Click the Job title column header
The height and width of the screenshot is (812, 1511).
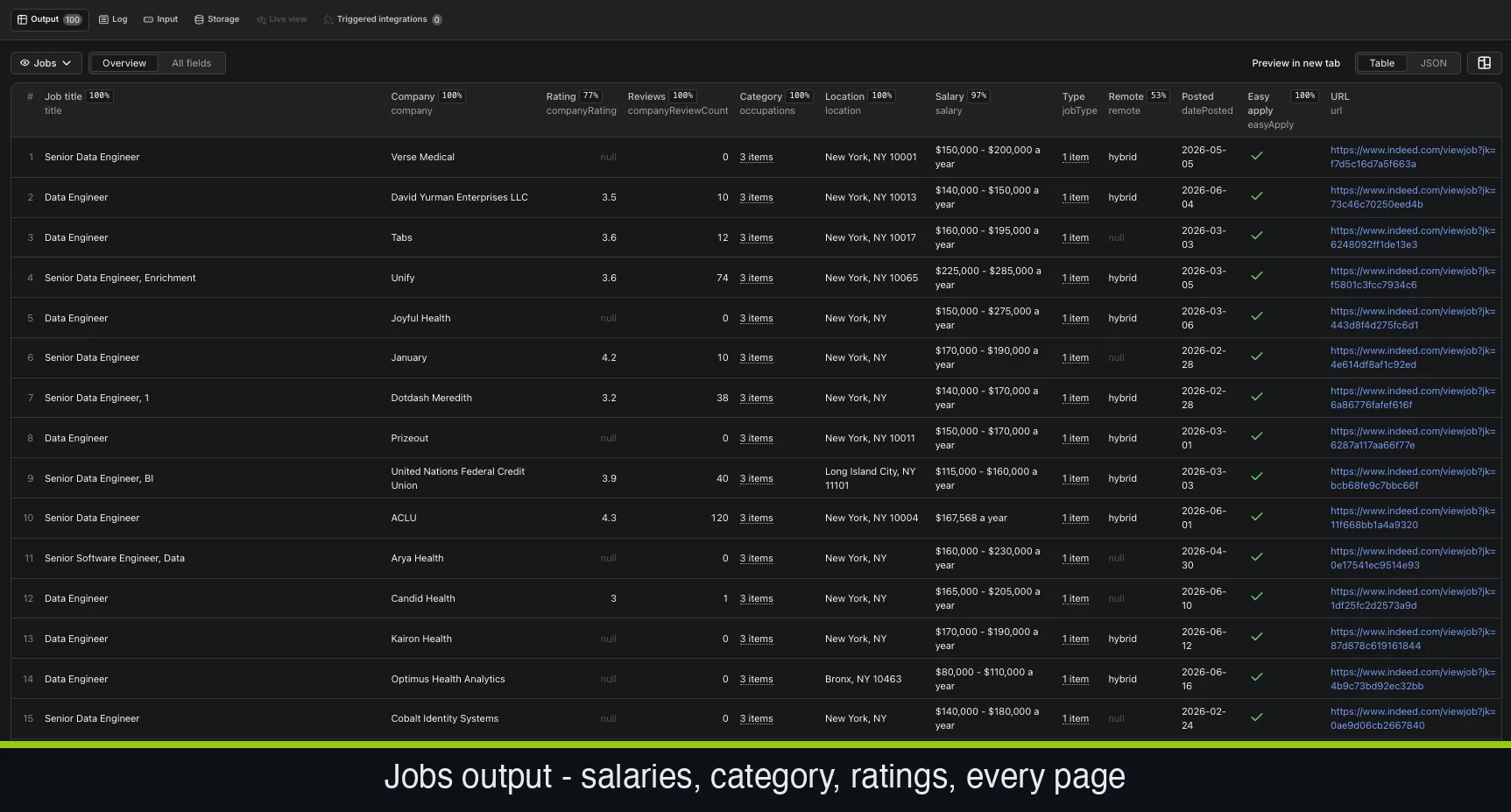pyautogui.click(x=63, y=96)
